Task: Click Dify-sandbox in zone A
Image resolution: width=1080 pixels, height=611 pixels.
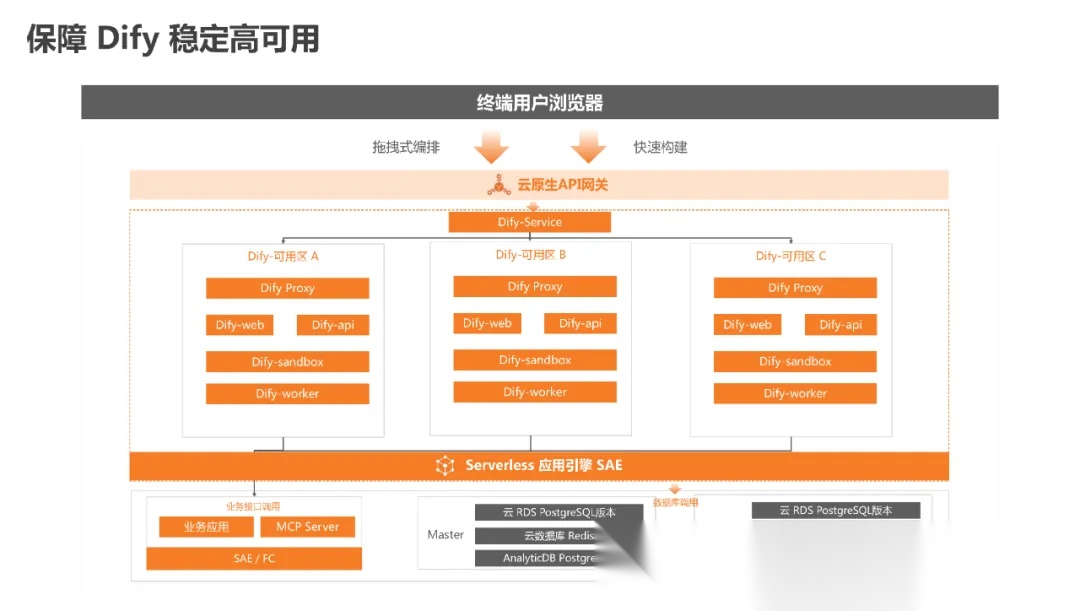Action: point(287,362)
